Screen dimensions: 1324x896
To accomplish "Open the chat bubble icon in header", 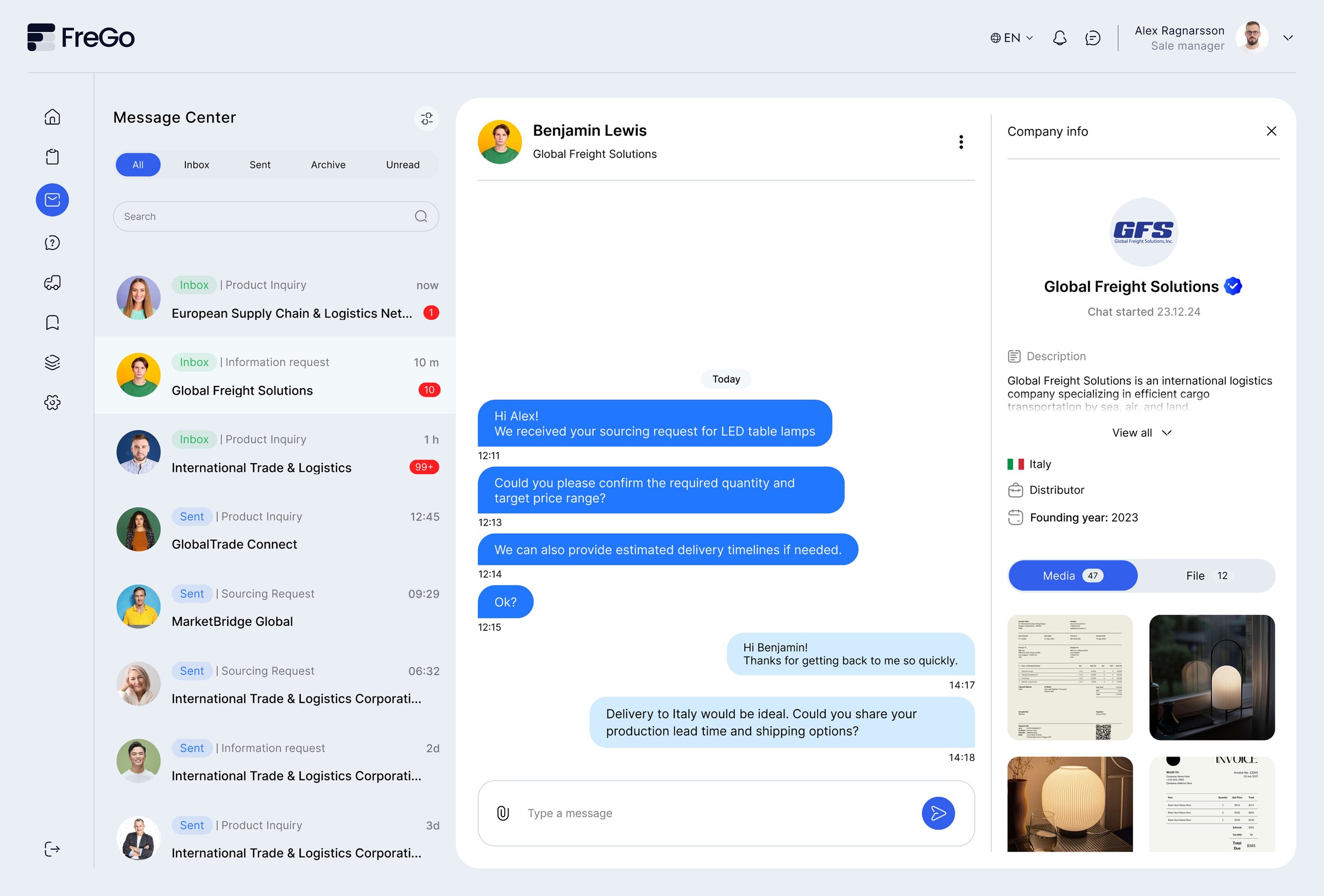I will click(1093, 38).
